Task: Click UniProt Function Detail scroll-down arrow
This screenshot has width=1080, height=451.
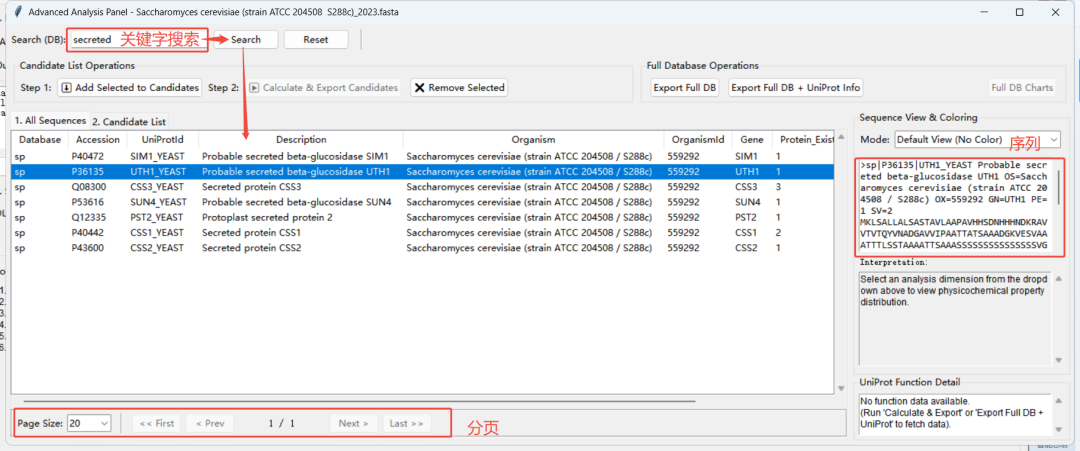Action: point(1059,430)
